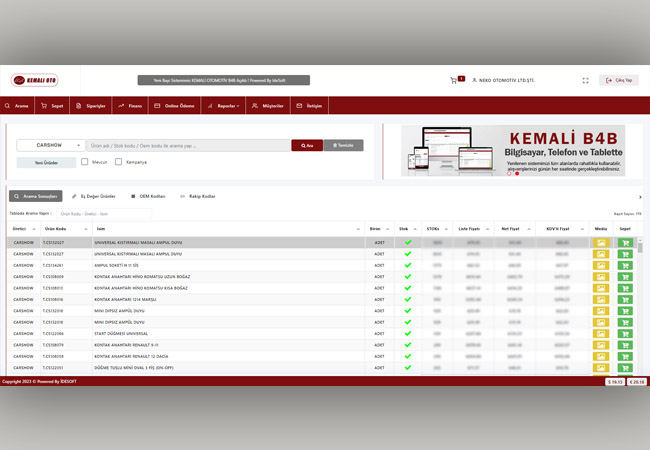Image resolution: width=650 pixels, height=450 pixels.
Task: Open media for HİNO KOMATSU UZUN BOĞAZ row
Action: [x=601, y=277]
